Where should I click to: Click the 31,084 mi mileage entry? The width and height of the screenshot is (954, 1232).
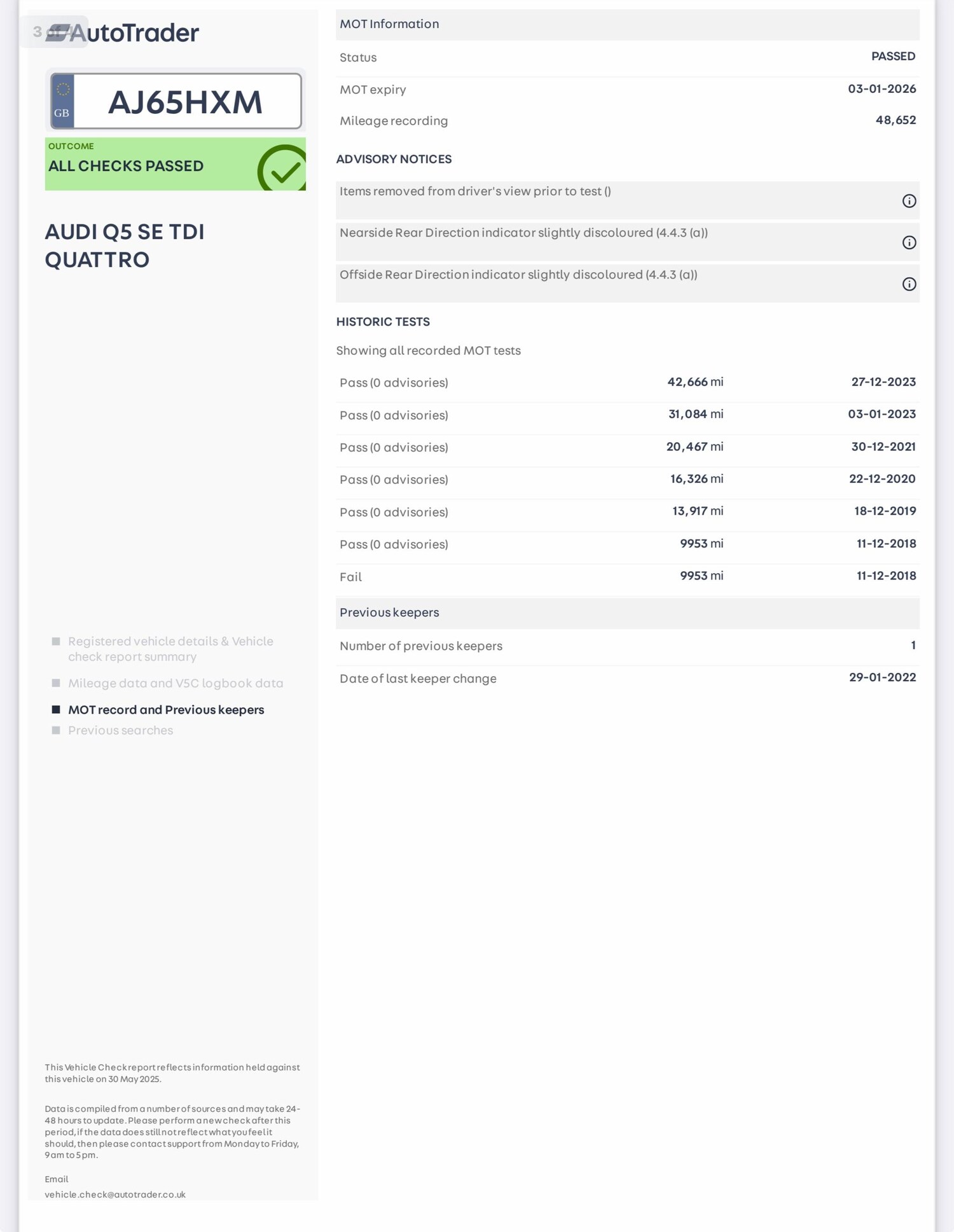[696, 414]
